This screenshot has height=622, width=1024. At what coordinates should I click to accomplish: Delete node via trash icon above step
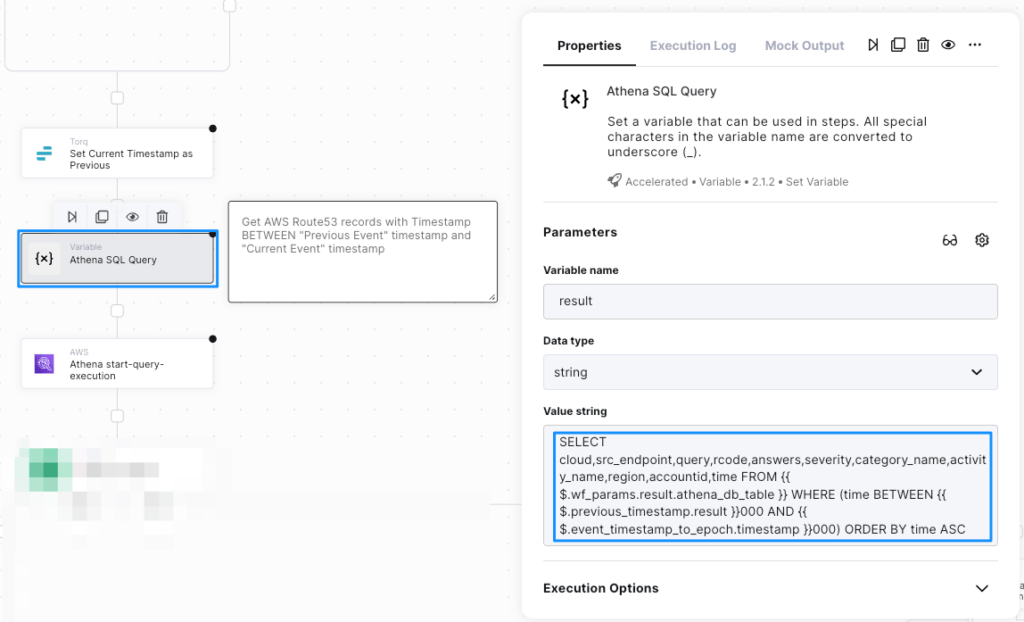click(162, 216)
